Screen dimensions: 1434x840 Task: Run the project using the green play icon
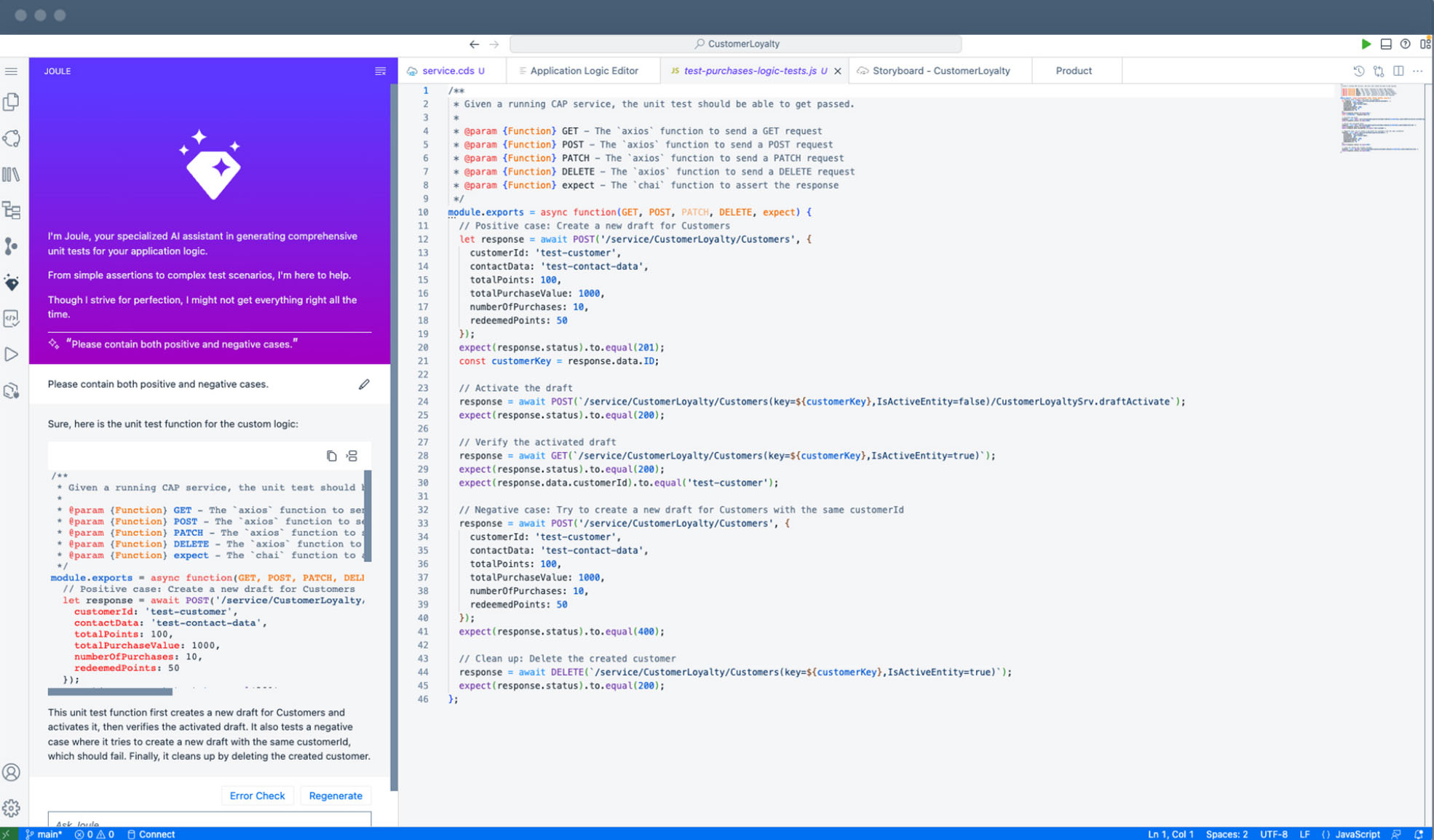[1366, 44]
